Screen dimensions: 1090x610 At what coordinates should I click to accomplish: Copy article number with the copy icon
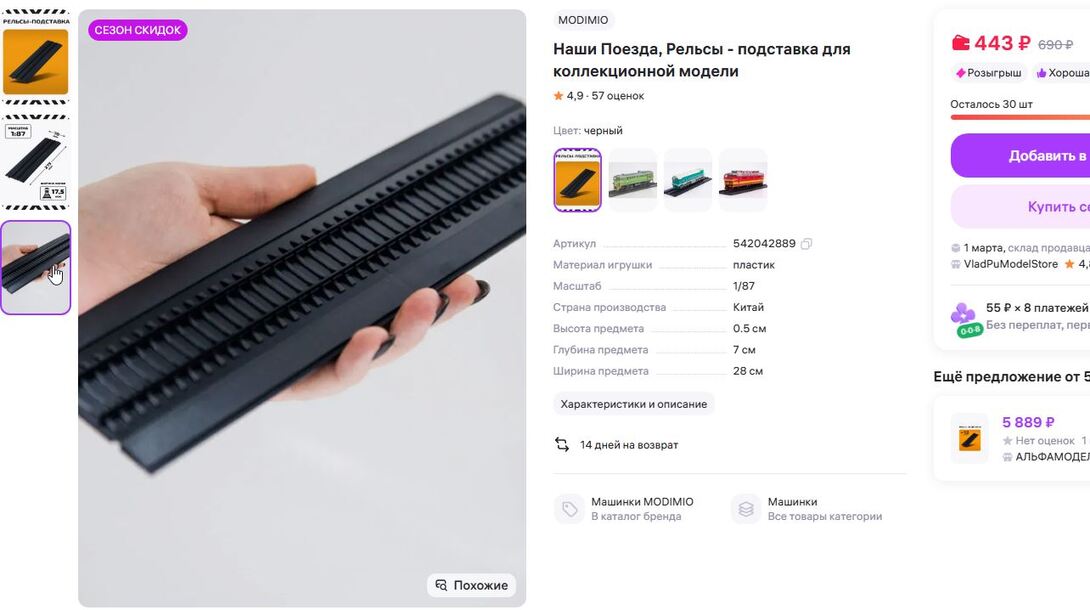(x=806, y=244)
